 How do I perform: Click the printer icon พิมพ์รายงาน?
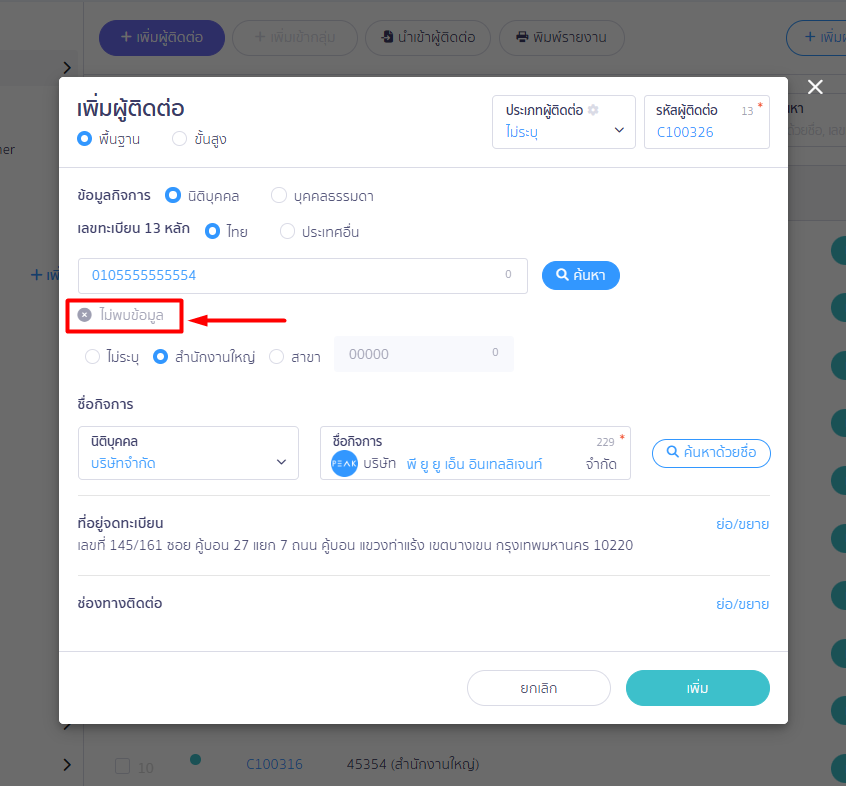pos(522,37)
